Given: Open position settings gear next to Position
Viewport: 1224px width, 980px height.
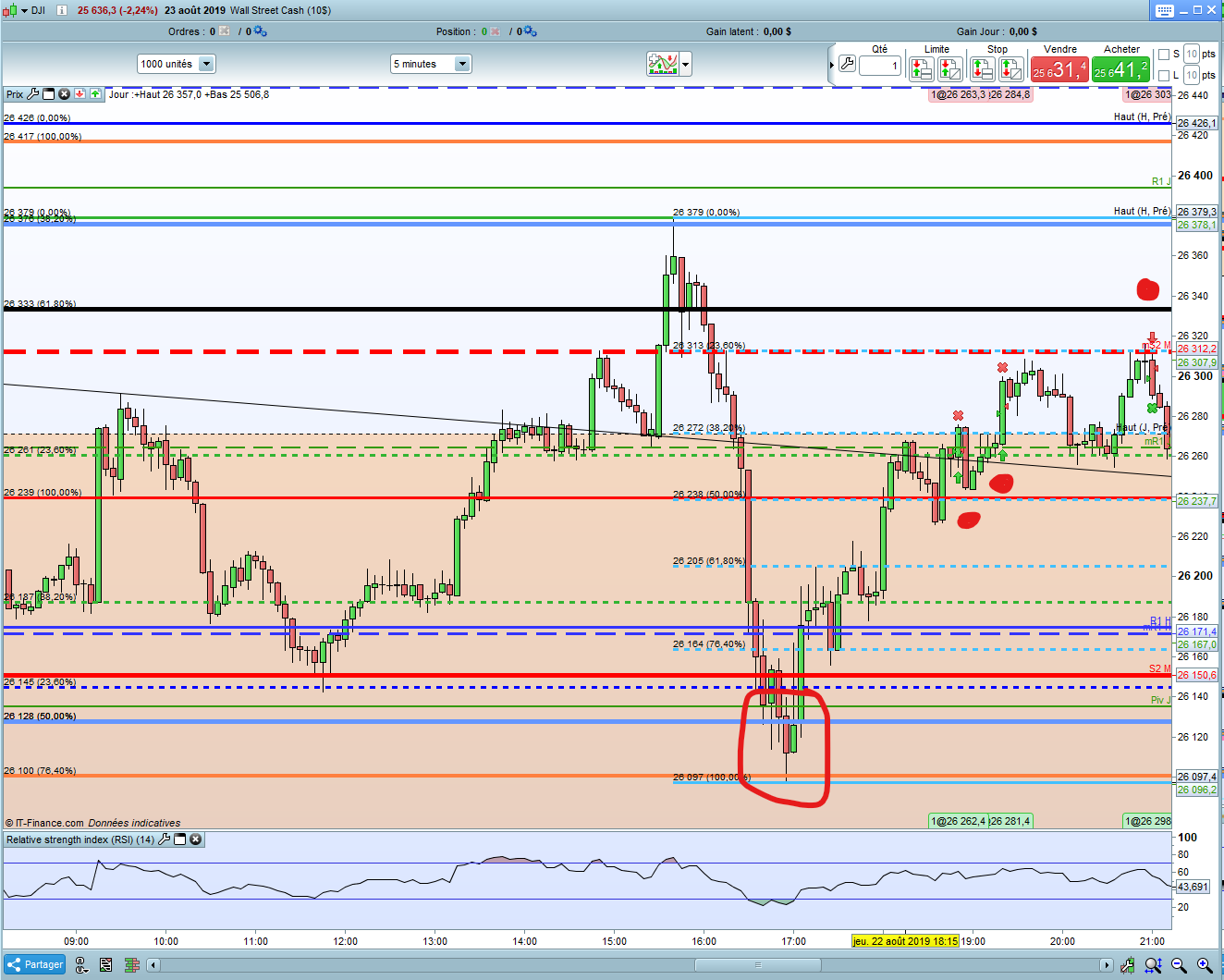Looking at the screenshot, I should (531, 31).
